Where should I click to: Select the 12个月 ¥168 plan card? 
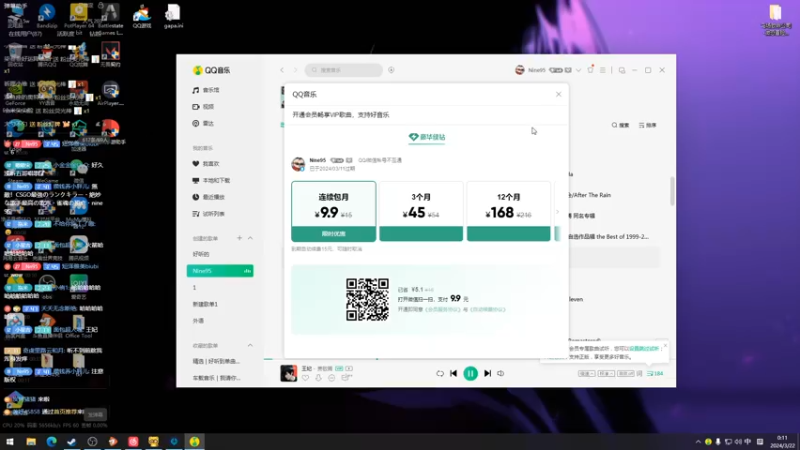(x=509, y=211)
